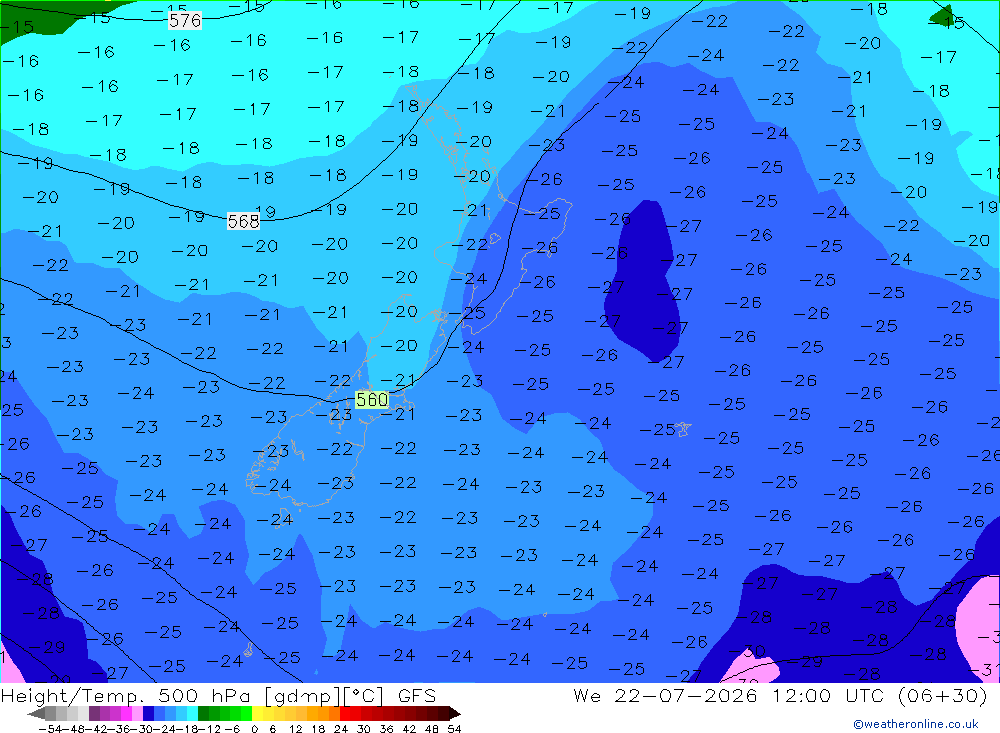Click the '12' legend scale value
This screenshot has width=1000, height=733.
pyautogui.click(x=296, y=729)
